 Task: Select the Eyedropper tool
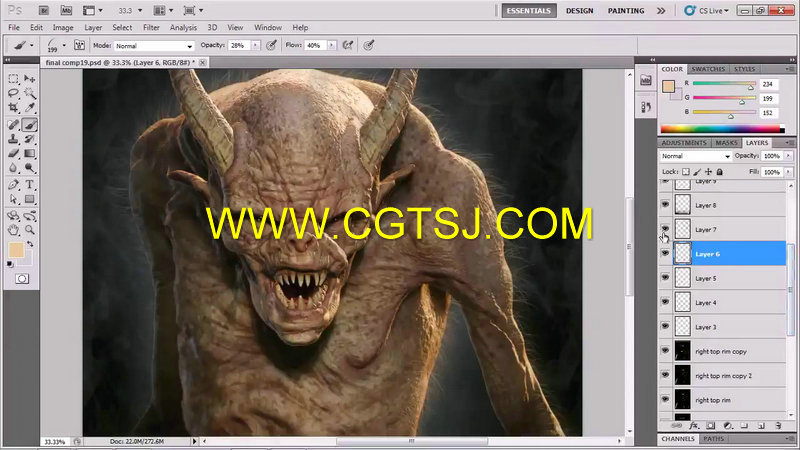tap(30, 107)
